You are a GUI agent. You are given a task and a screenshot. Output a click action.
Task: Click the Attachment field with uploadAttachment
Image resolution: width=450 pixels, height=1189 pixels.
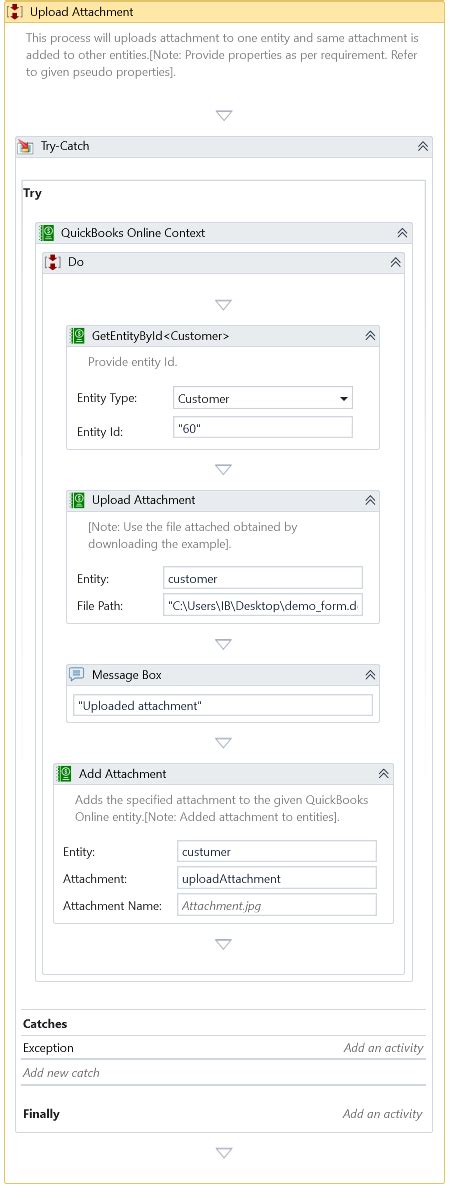(x=277, y=878)
